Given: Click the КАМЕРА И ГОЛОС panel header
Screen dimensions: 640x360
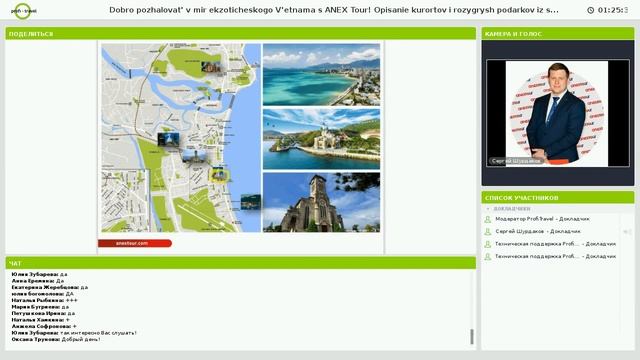Looking at the screenshot, I should (558, 34).
